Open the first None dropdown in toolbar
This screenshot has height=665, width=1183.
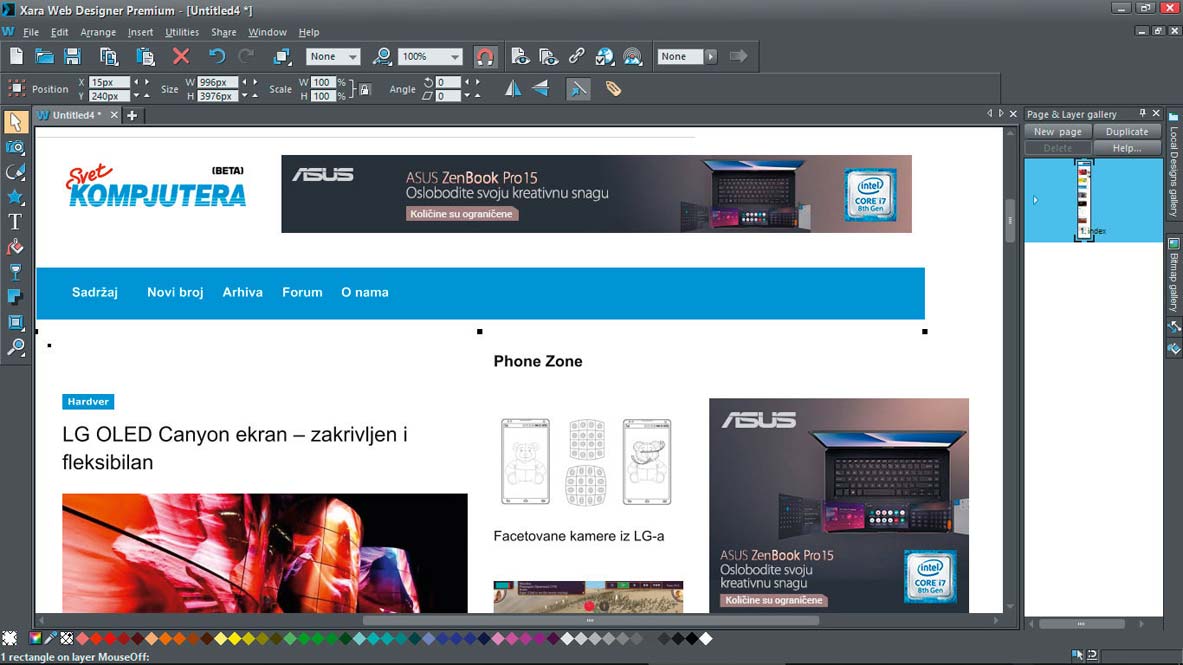tap(333, 57)
